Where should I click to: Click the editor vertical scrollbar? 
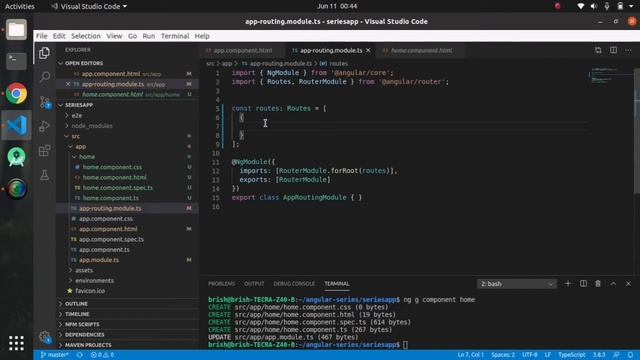click(637, 131)
